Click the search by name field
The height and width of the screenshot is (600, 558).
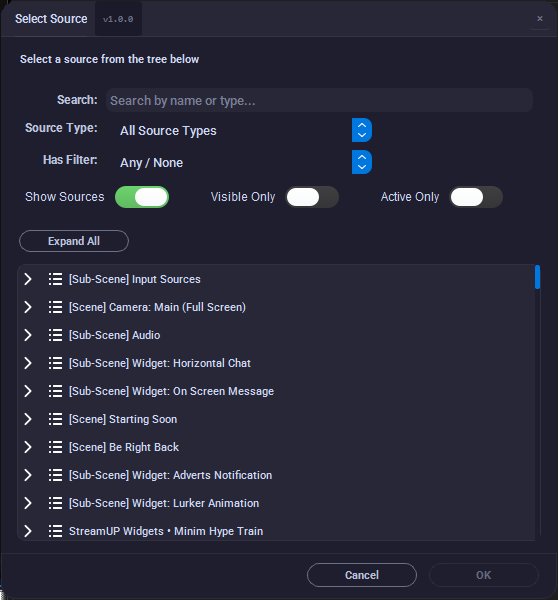pos(319,100)
